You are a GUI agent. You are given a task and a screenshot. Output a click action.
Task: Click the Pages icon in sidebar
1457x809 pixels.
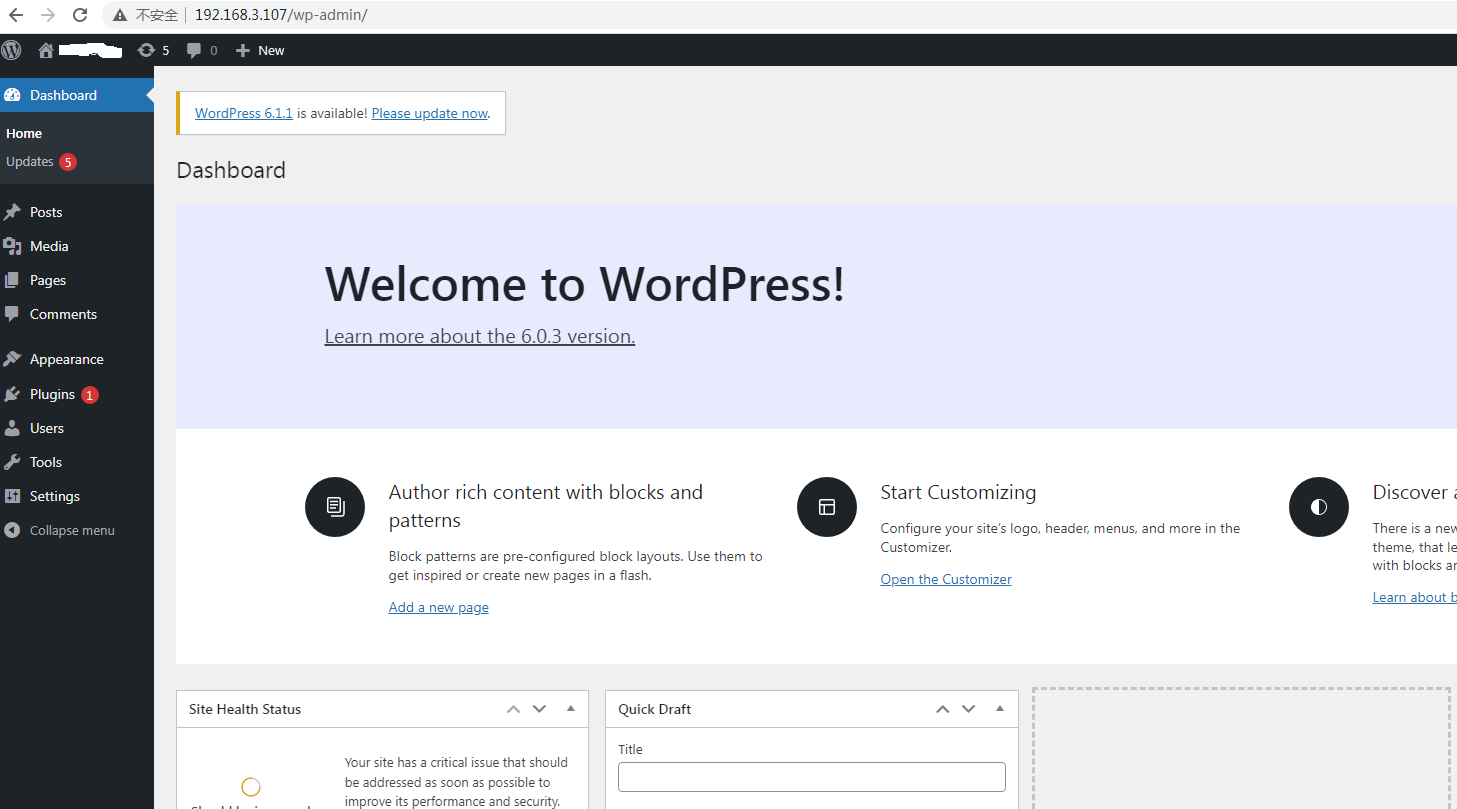pyautogui.click(x=13, y=280)
